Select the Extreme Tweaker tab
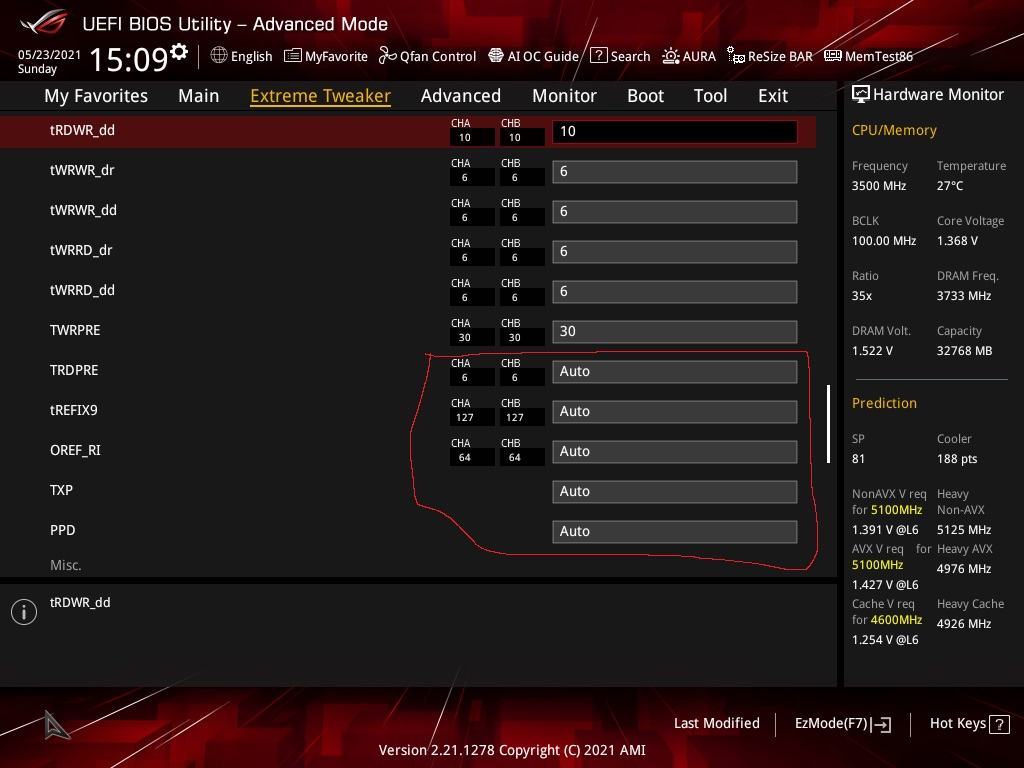 coord(321,96)
